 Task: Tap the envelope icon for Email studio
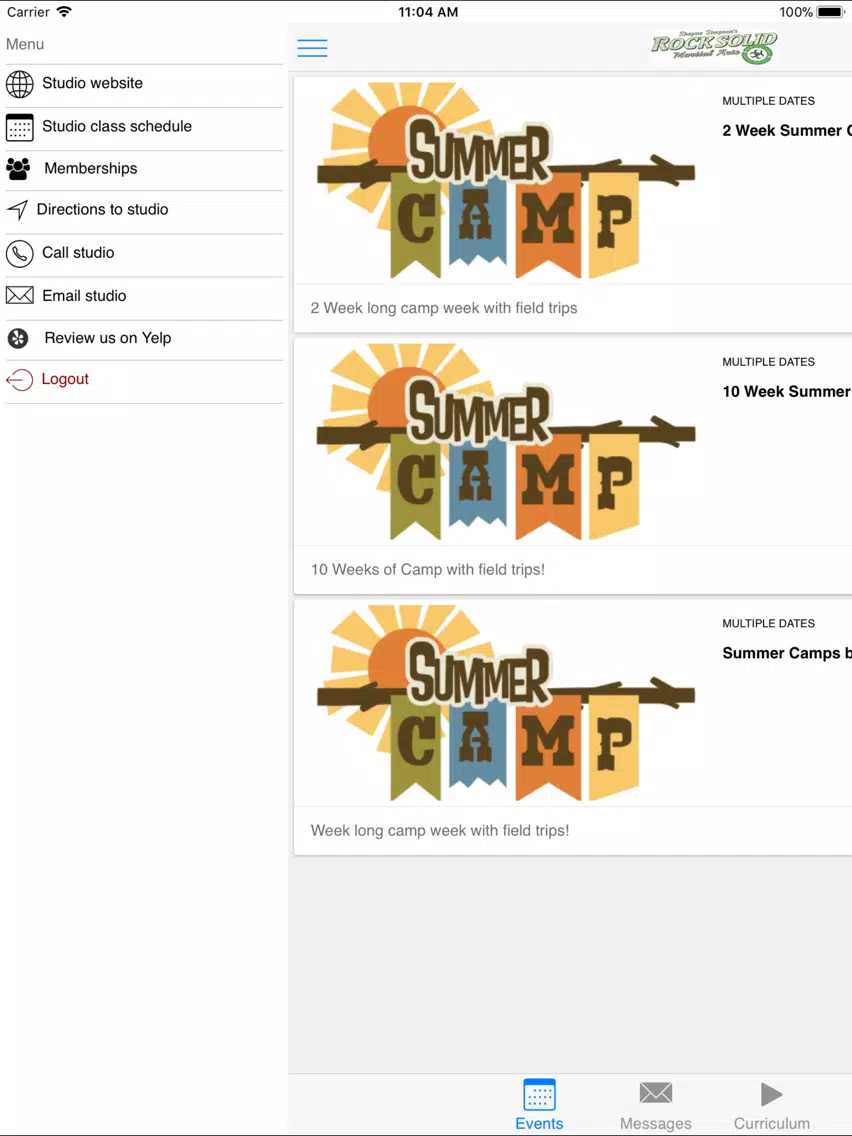20,296
